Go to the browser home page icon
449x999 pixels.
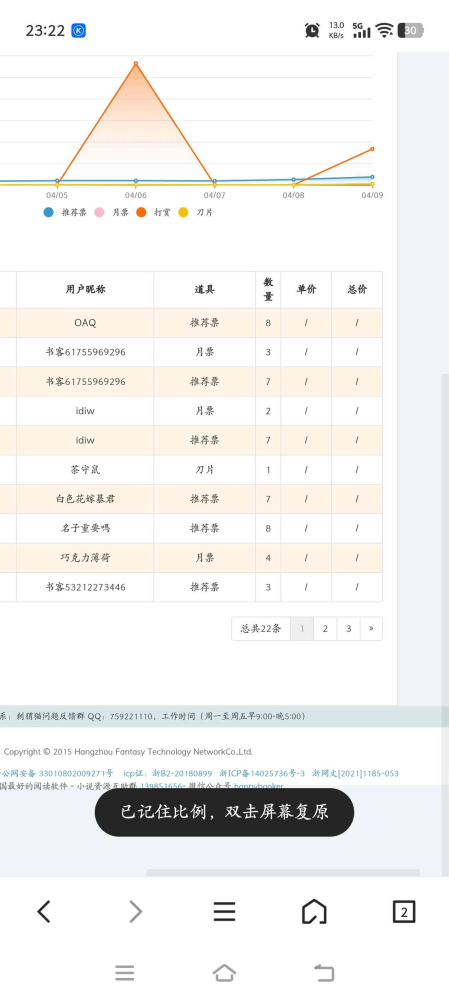coord(314,912)
